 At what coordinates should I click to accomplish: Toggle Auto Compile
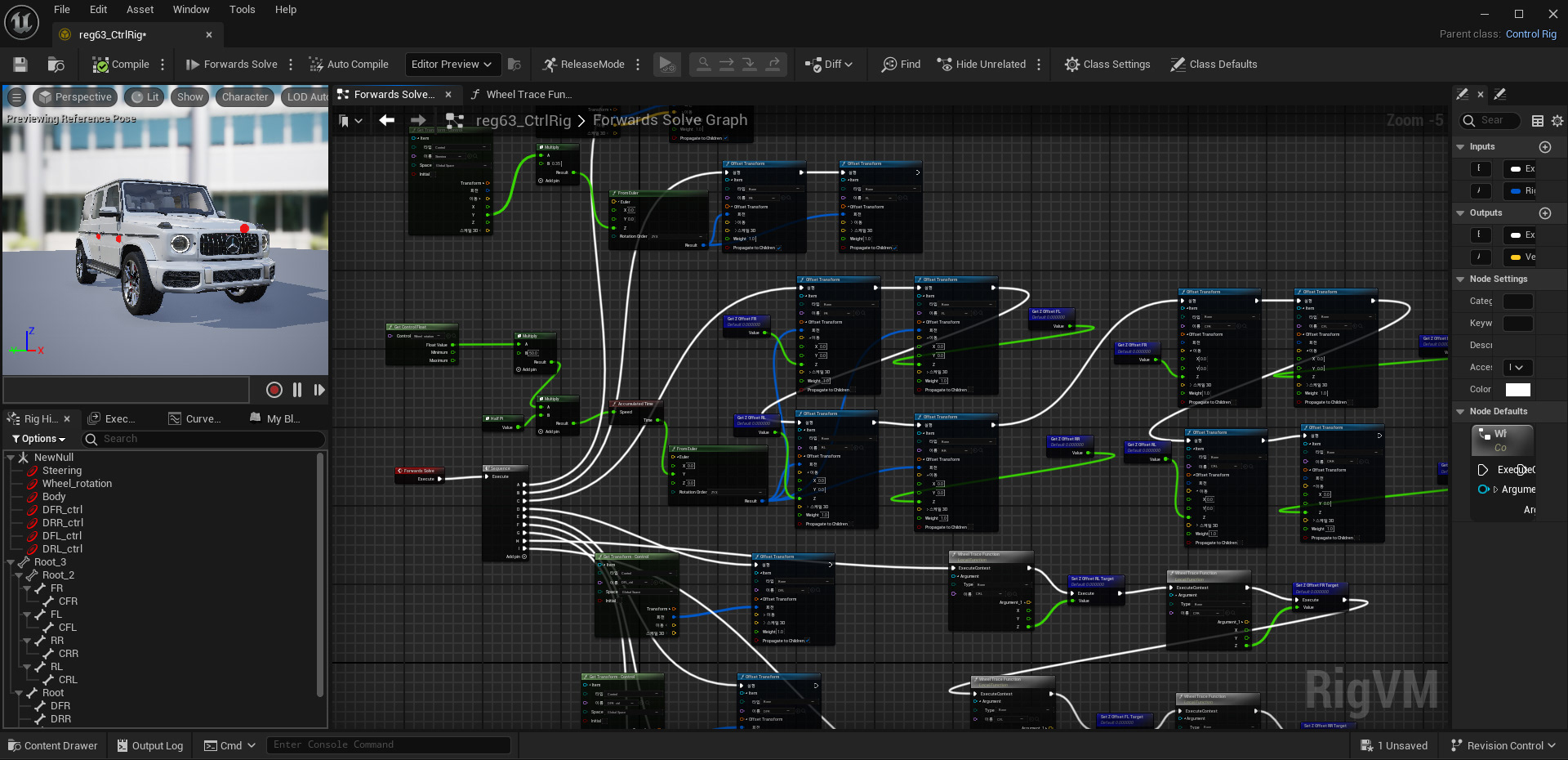tap(349, 65)
